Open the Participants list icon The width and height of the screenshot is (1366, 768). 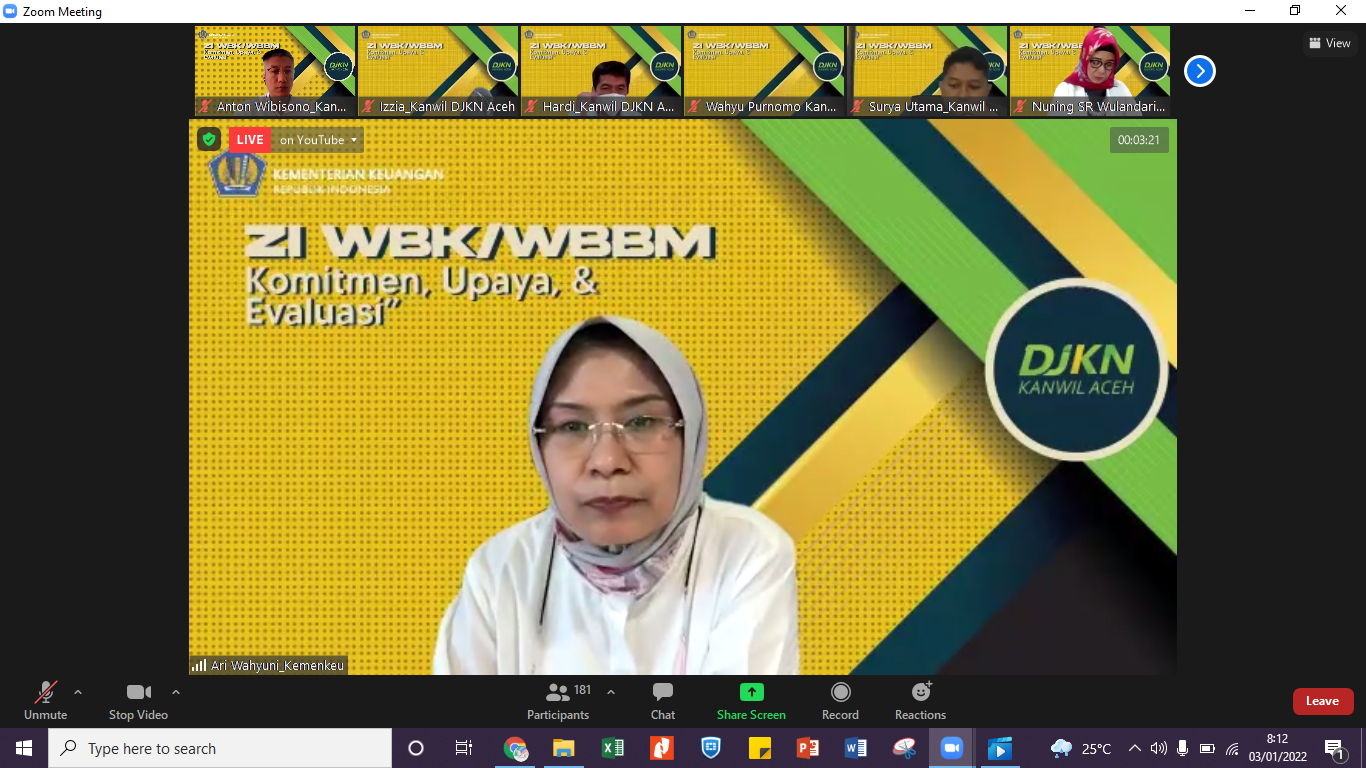[x=559, y=693]
